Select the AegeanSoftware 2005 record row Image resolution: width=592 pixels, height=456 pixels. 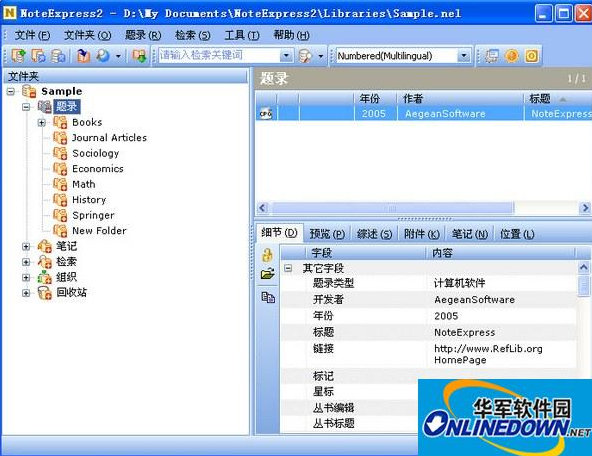[424, 114]
